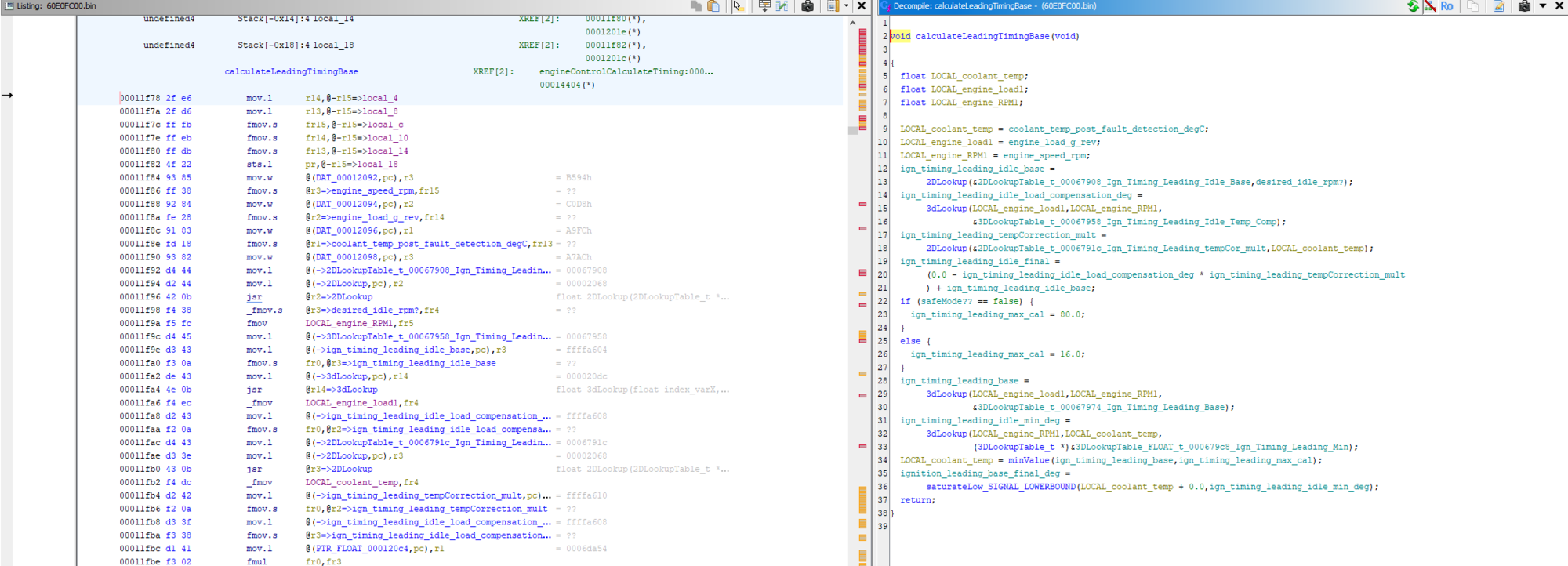Click the Decompiler edit signature pencil icon
This screenshot has height=566, width=1568.
(1499, 6)
